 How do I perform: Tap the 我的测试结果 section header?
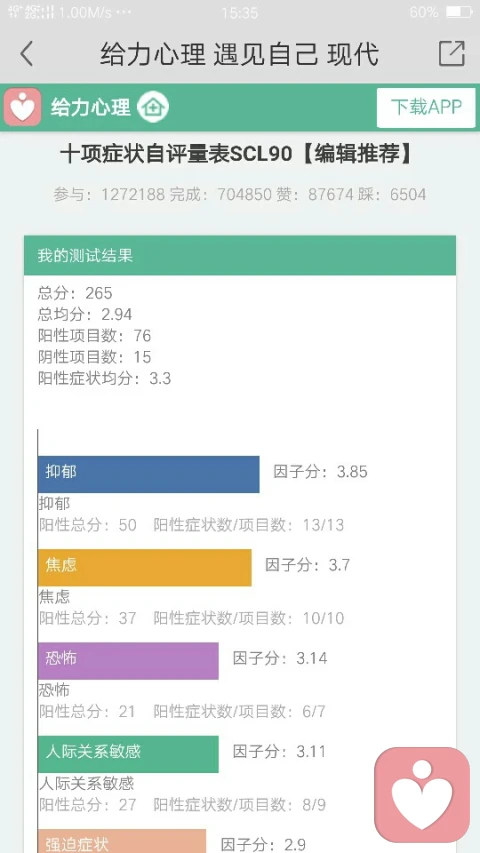pyautogui.click(x=240, y=255)
